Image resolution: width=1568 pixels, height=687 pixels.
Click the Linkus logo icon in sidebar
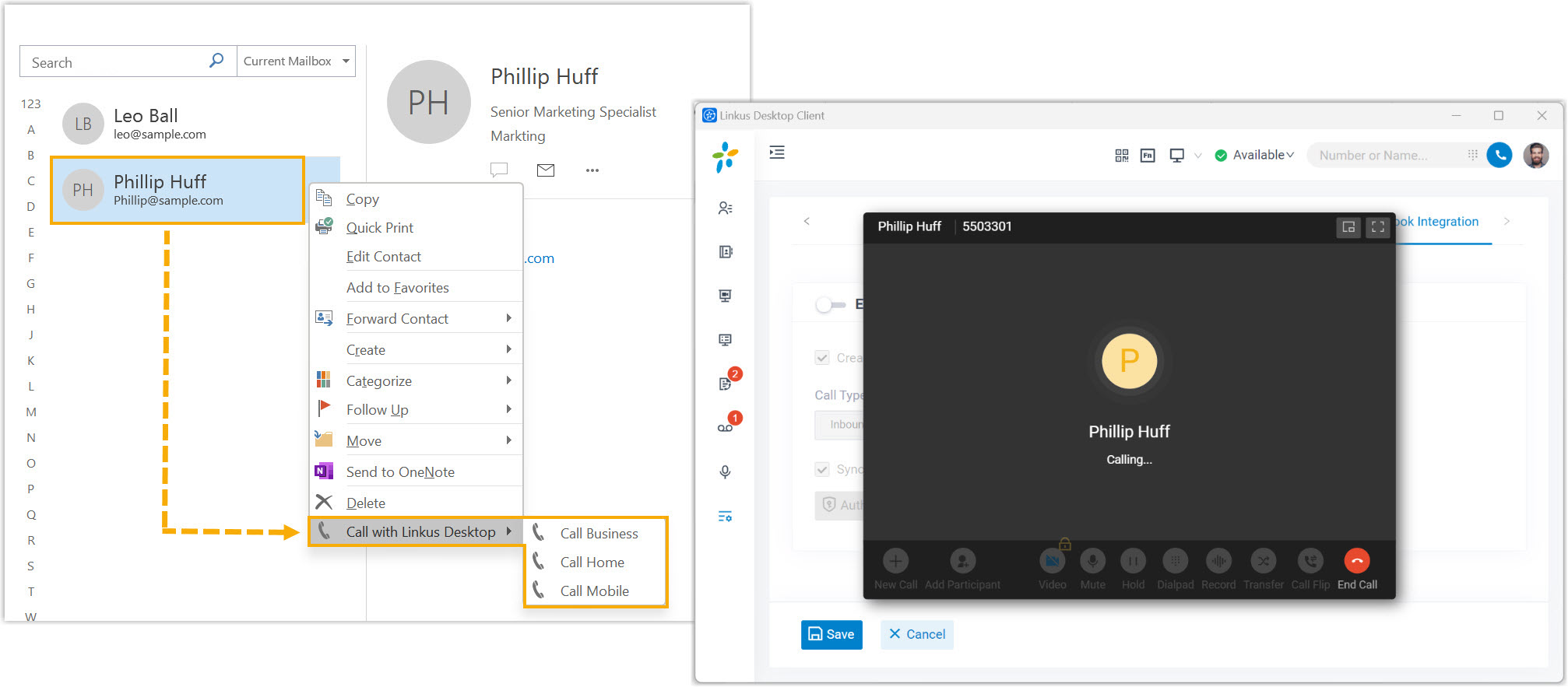pyautogui.click(x=725, y=157)
